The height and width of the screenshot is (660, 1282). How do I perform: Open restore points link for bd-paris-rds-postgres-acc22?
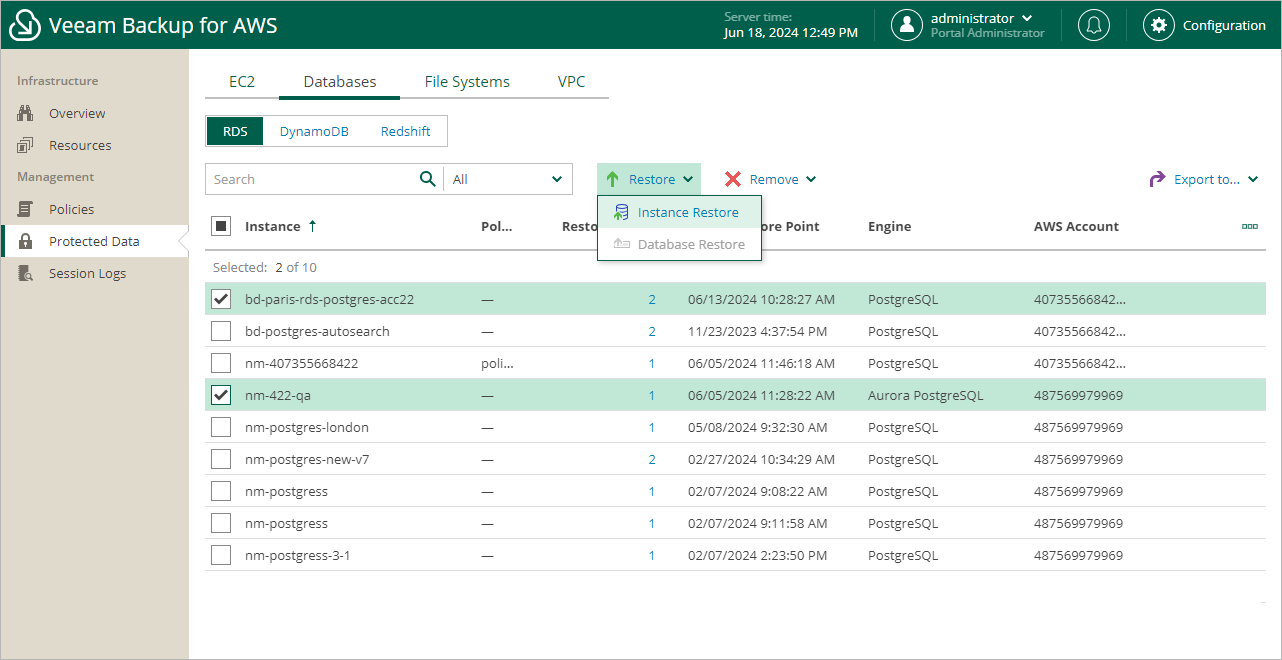(x=652, y=299)
